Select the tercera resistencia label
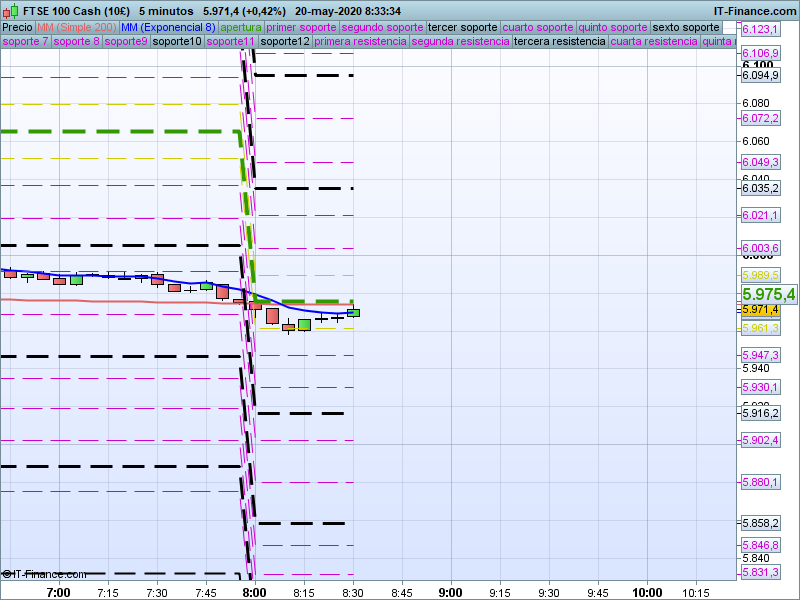 pos(558,42)
